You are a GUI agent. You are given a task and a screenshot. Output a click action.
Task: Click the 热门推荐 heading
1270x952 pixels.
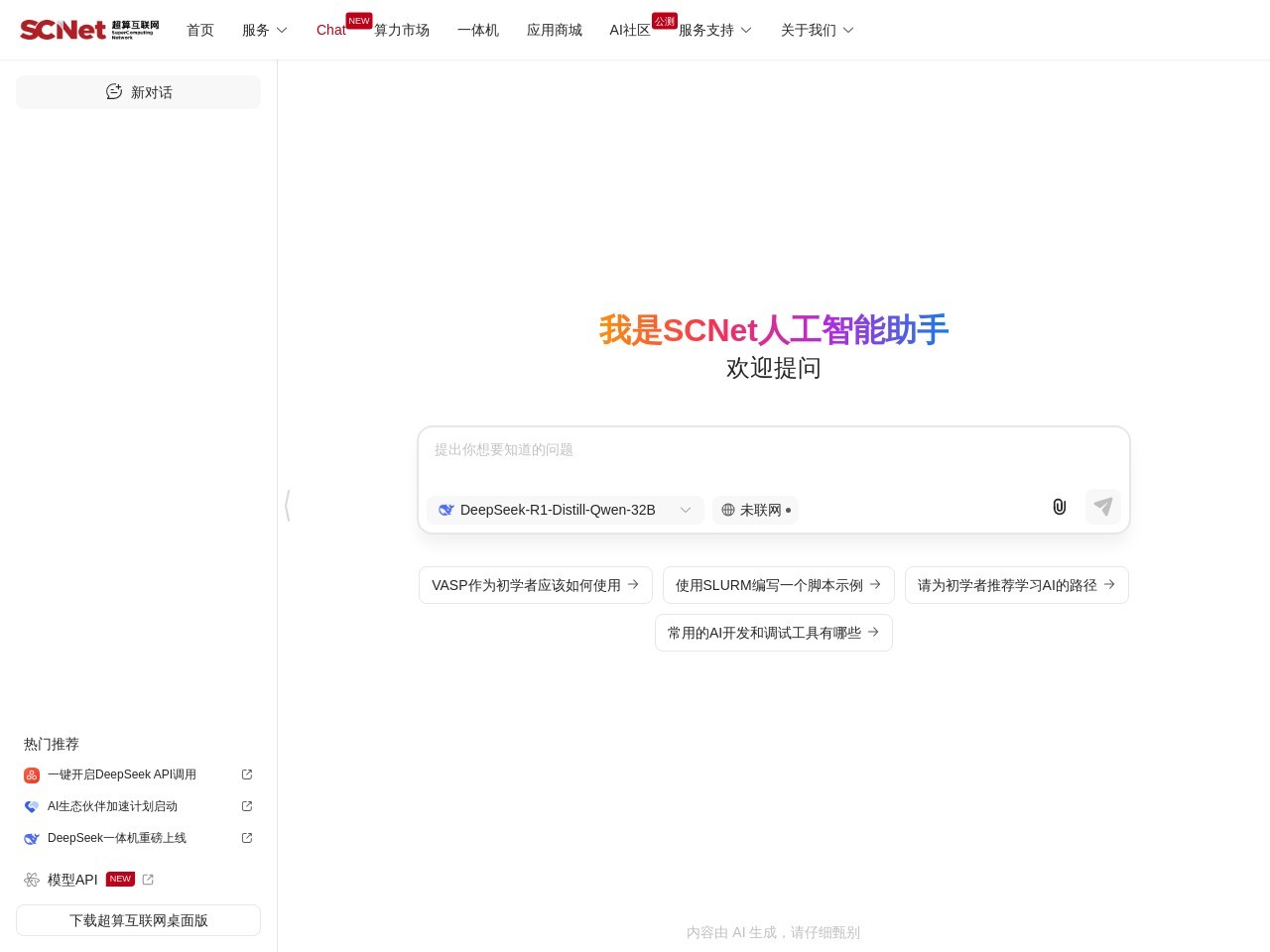click(52, 744)
